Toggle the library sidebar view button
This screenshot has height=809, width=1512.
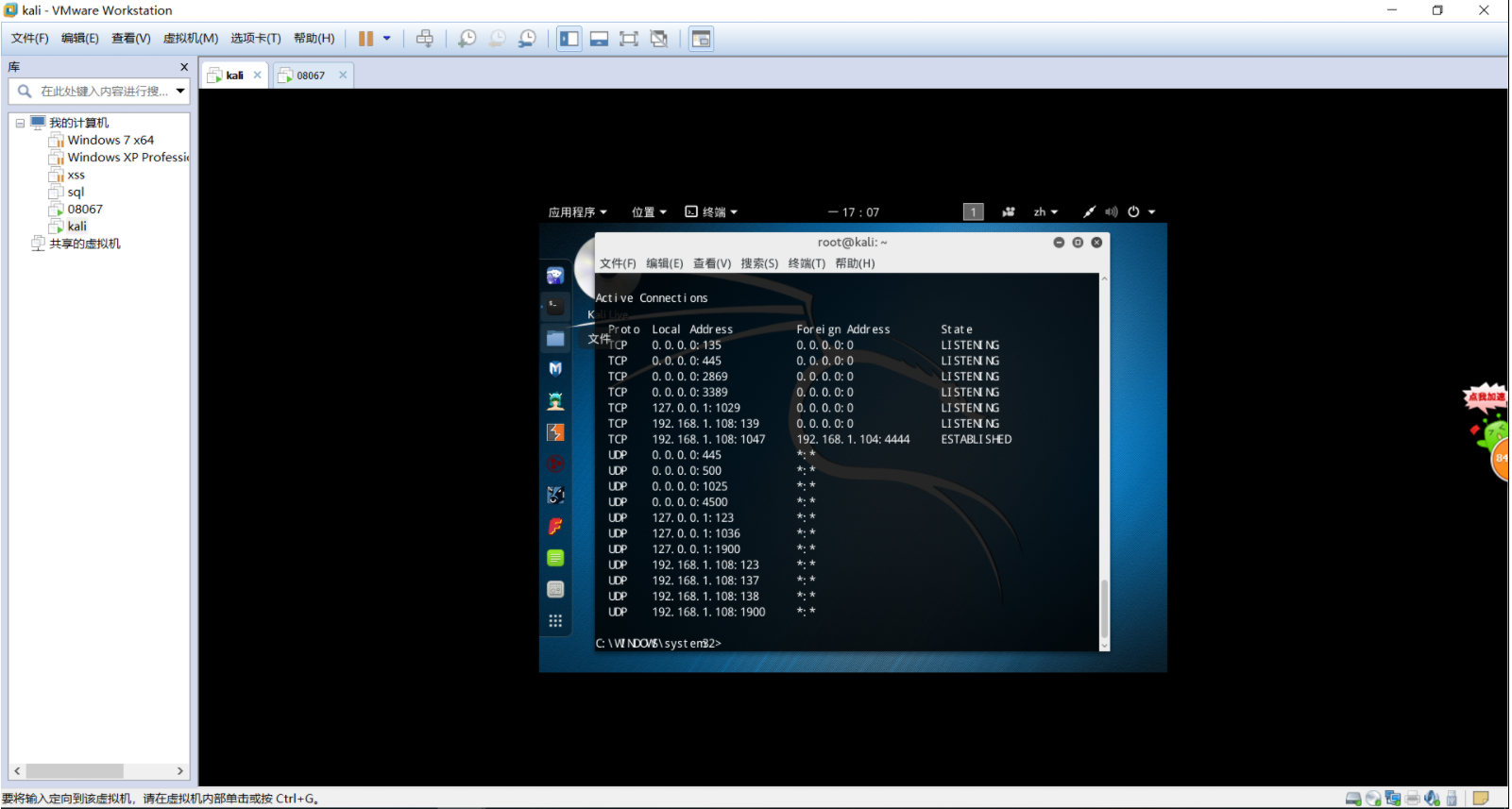click(x=569, y=39)
